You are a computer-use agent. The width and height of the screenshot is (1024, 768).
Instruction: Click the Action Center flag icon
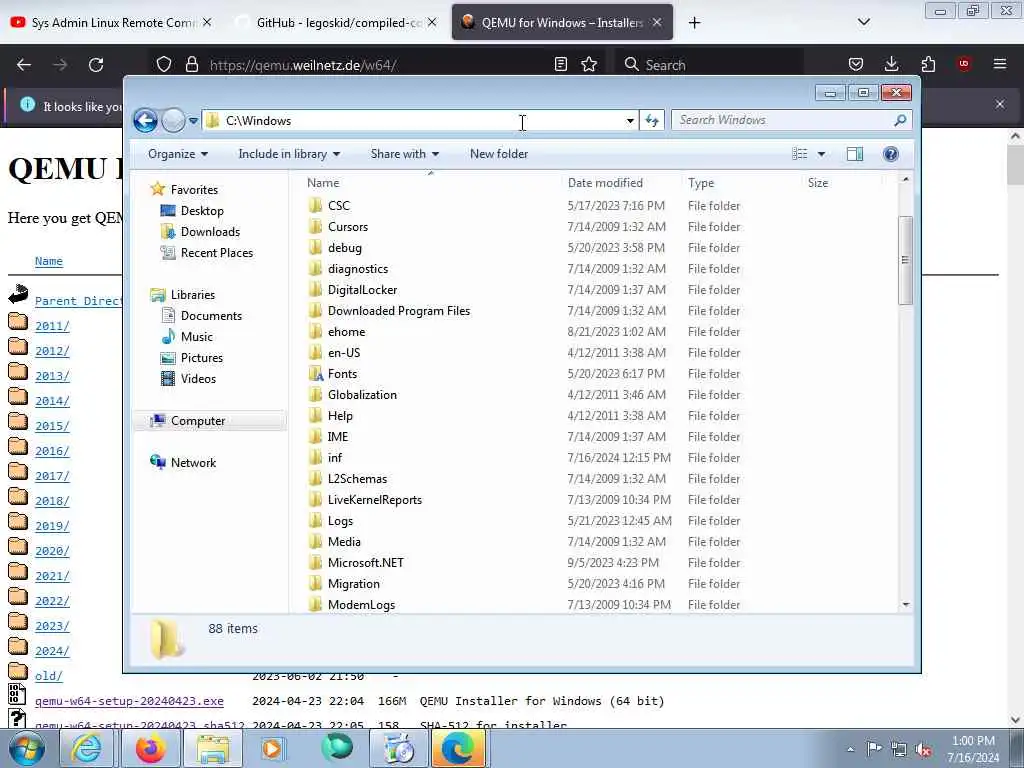pos(874,748)
